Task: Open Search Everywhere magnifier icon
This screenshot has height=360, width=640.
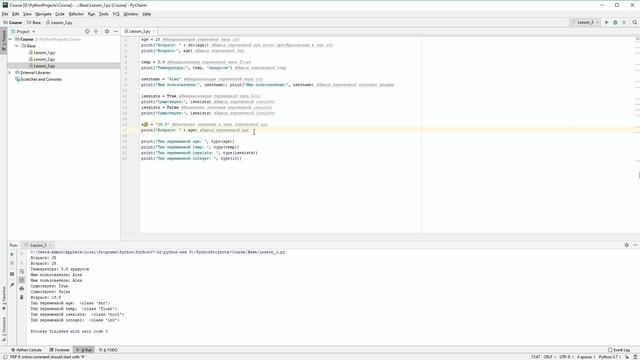Action: [x=635, y=22]
